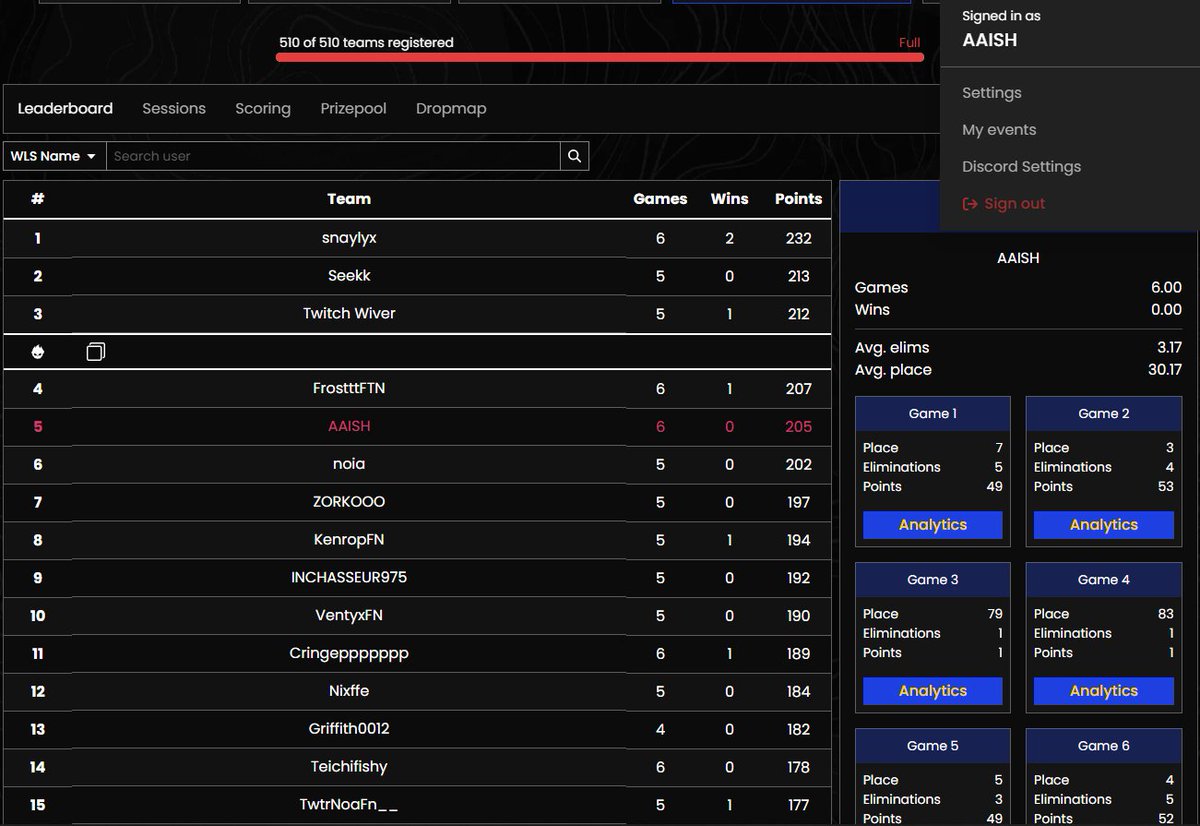The image size is (1200, 826).
Task: Open the Dropmap tab
Action: pos(451,108)
